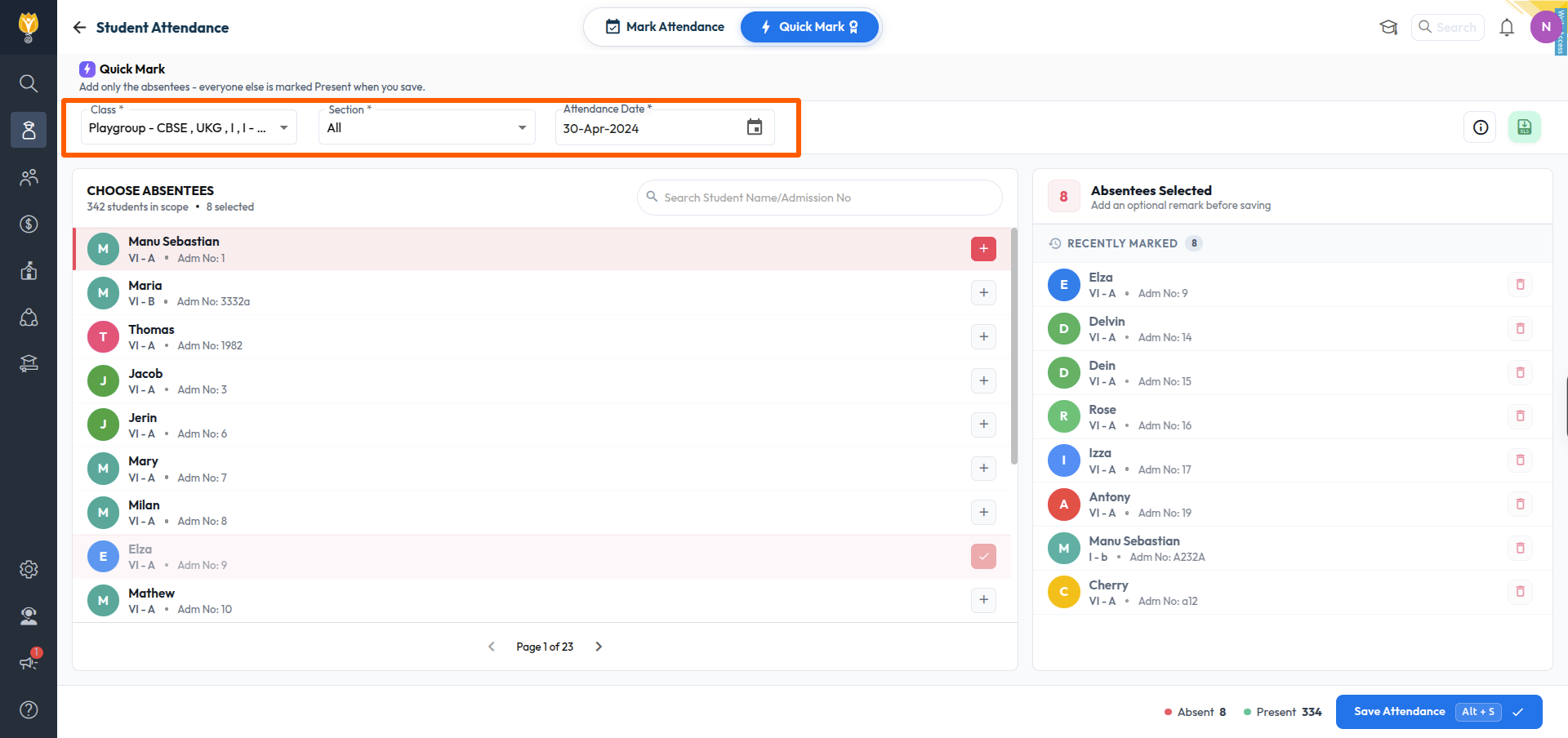Open the megaphone announcements icon
Screen dimensions: 1568x738
29,662
